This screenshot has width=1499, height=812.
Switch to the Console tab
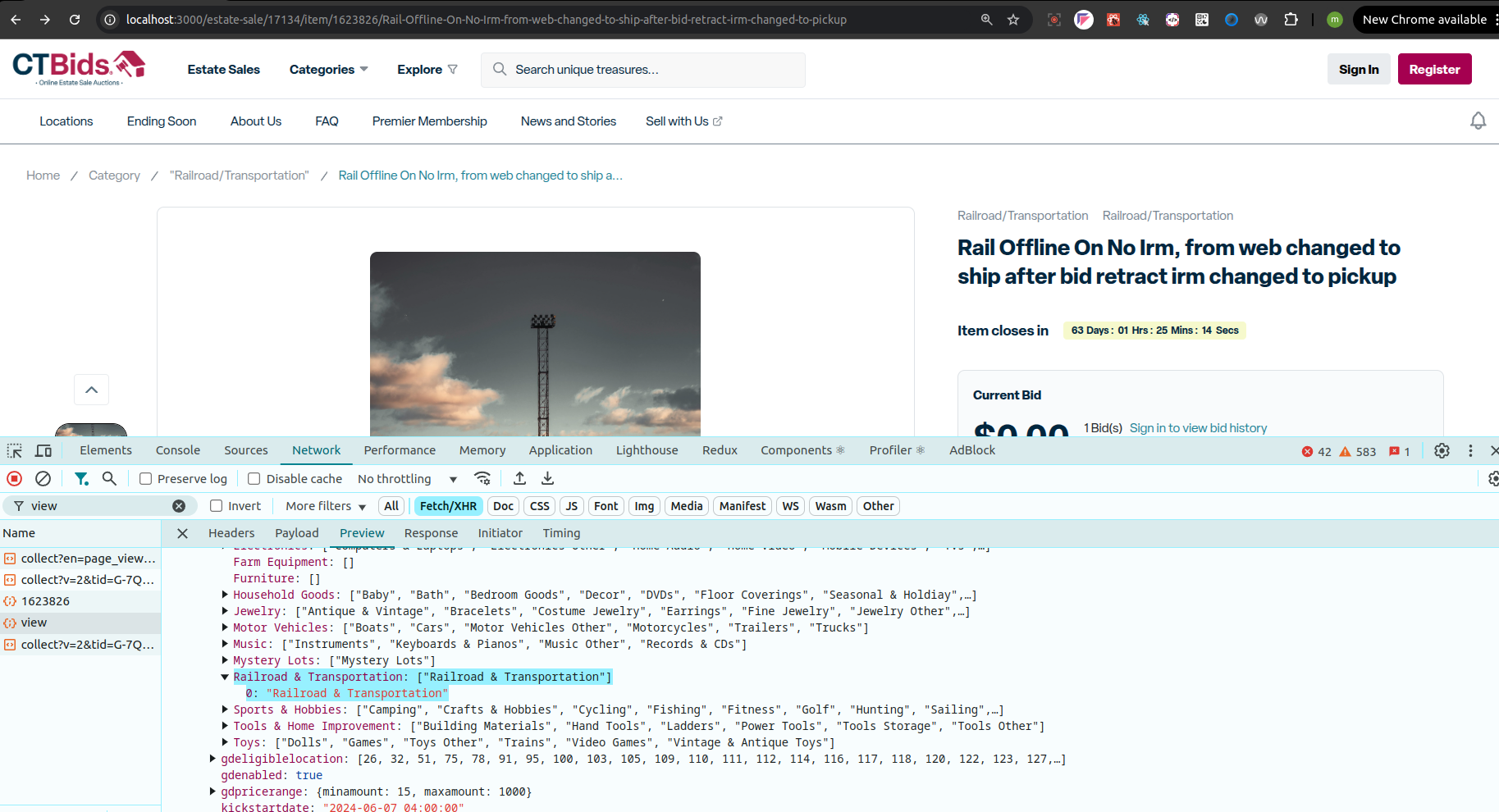click(178, 450)
